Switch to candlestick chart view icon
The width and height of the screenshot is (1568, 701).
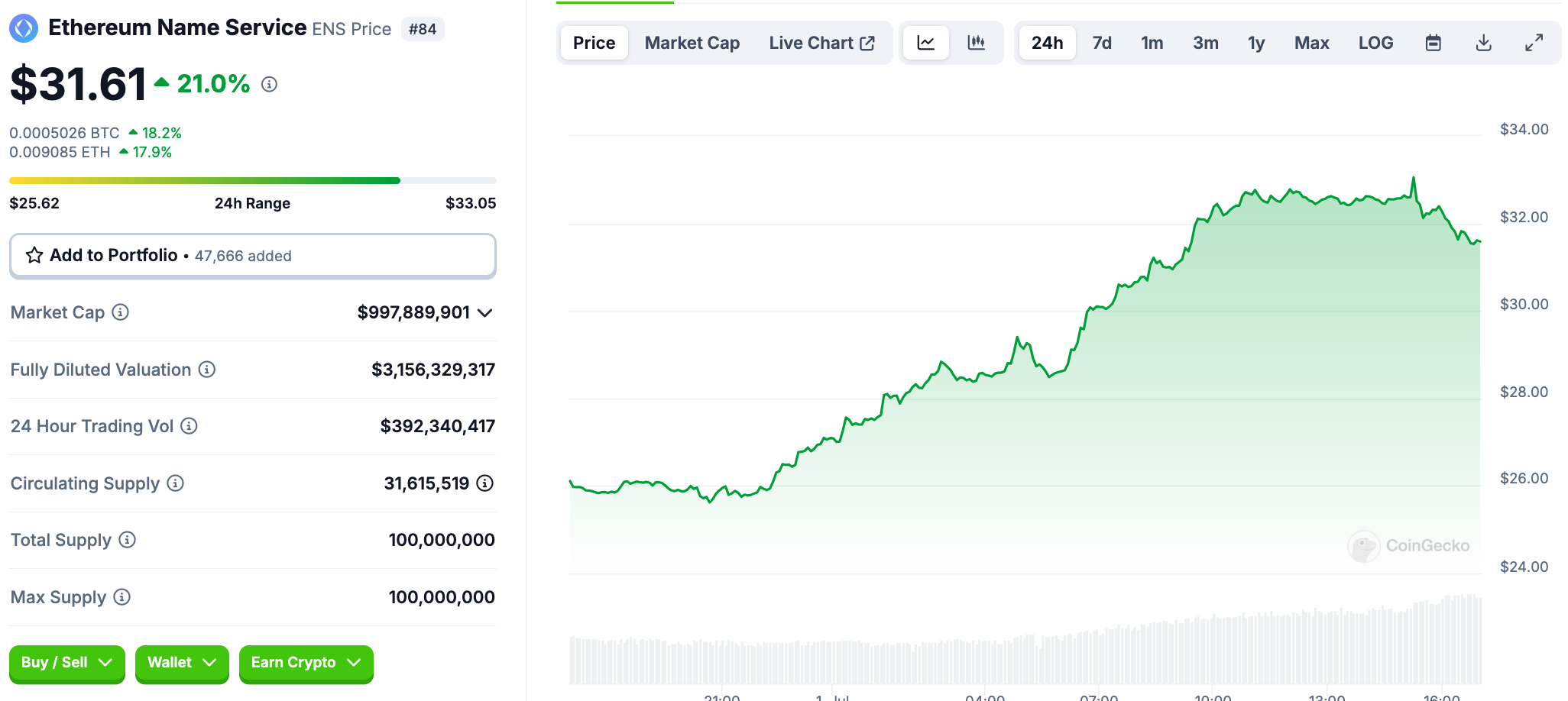tap(977, 43)
